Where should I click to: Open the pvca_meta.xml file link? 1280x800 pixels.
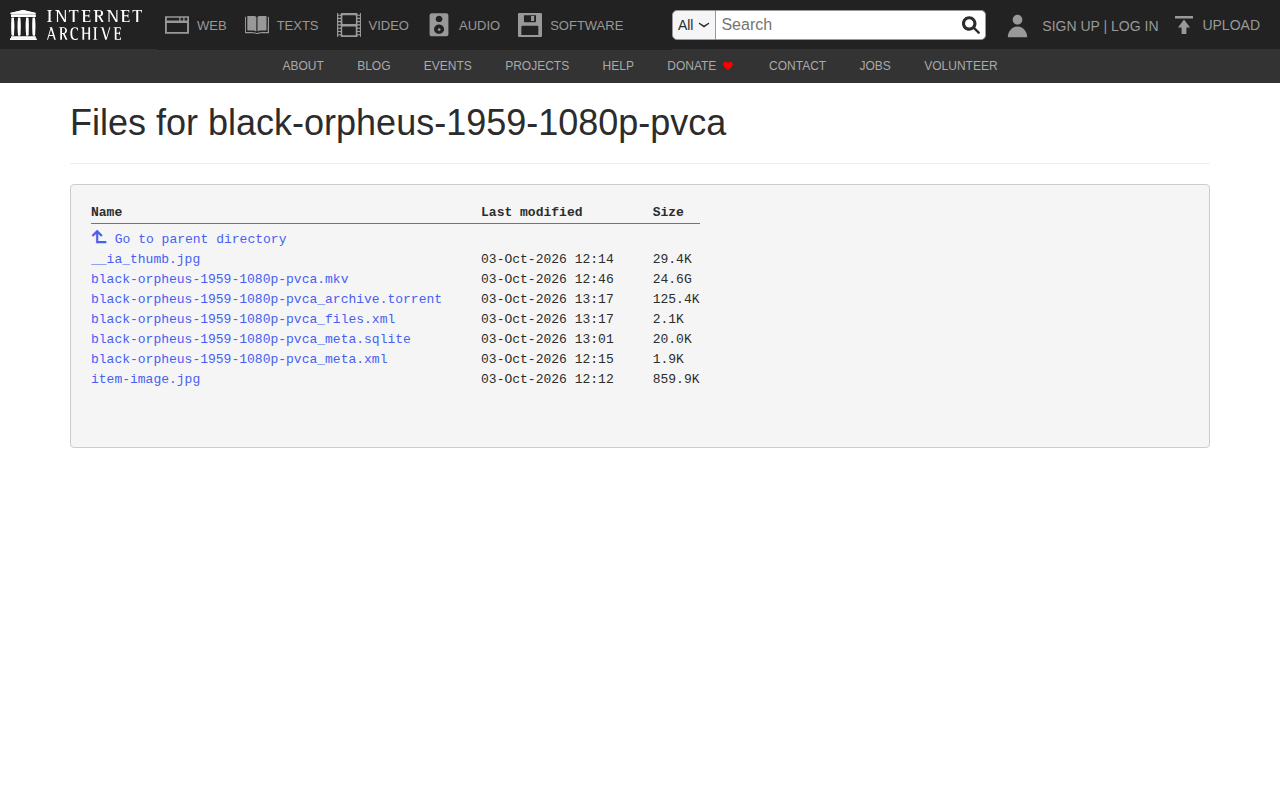pyautogui.click(x=239, y=359)
